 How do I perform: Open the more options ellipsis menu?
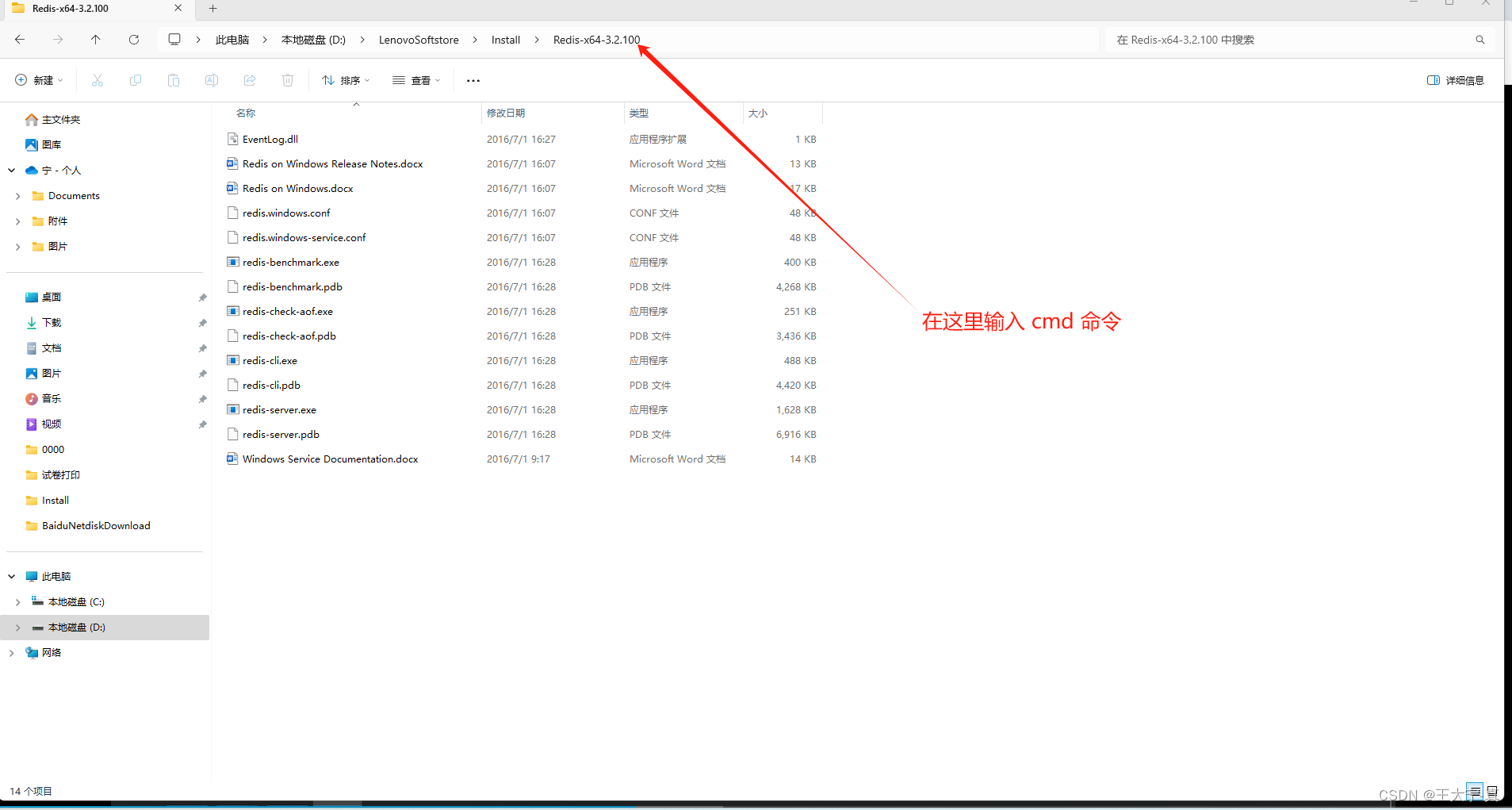473,81
